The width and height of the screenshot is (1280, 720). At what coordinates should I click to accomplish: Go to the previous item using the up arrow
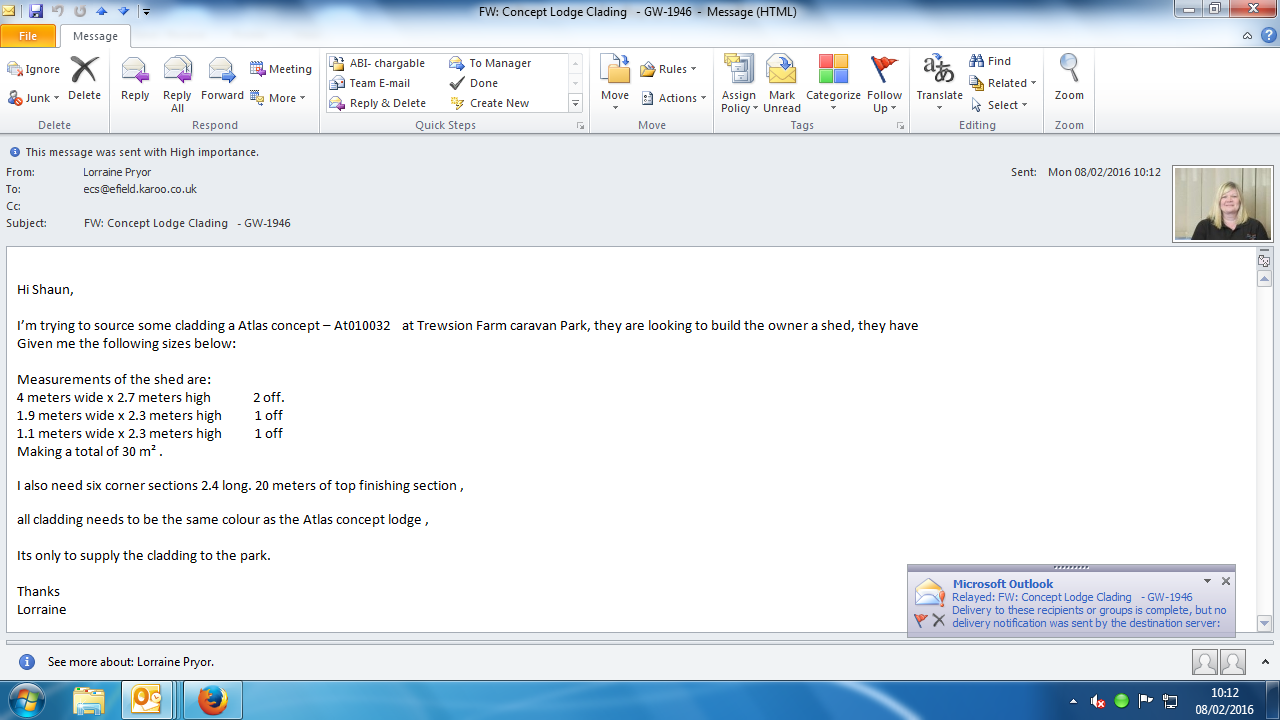[x=102, y=11]
